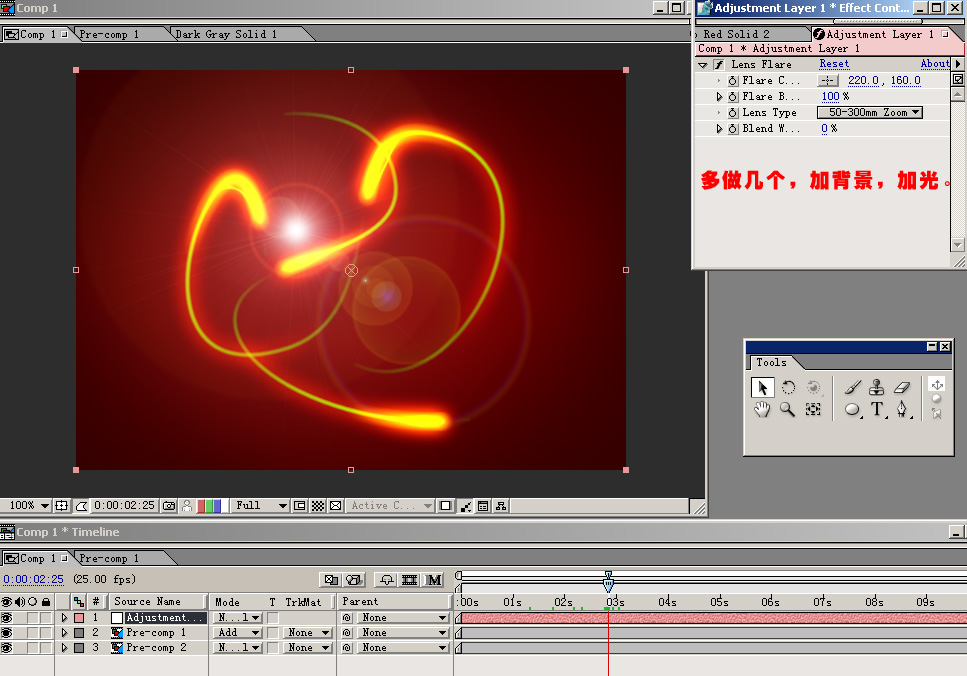Enable Motion Blur with the M button
This screenshot has height=676, width=967.
434,580
